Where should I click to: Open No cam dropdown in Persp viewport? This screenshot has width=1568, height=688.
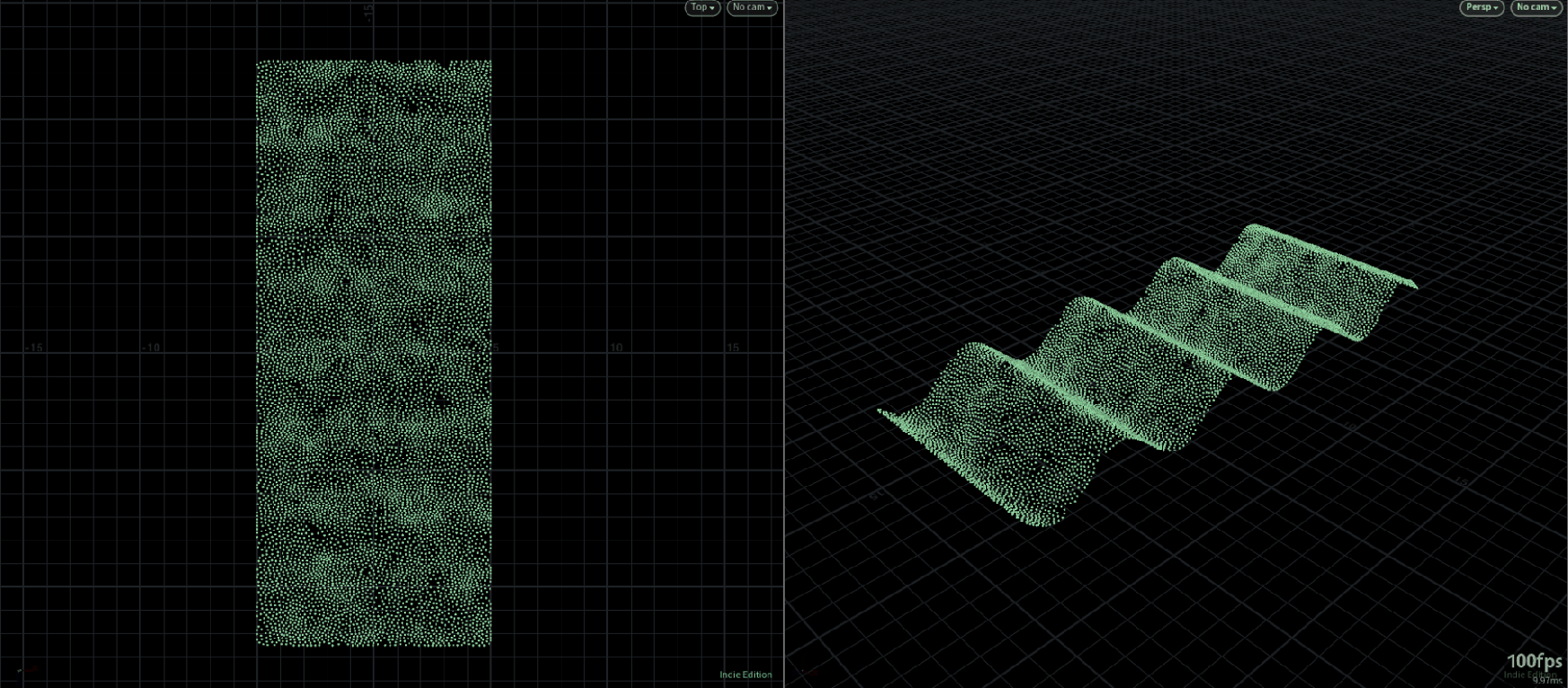coord(1537,8)
